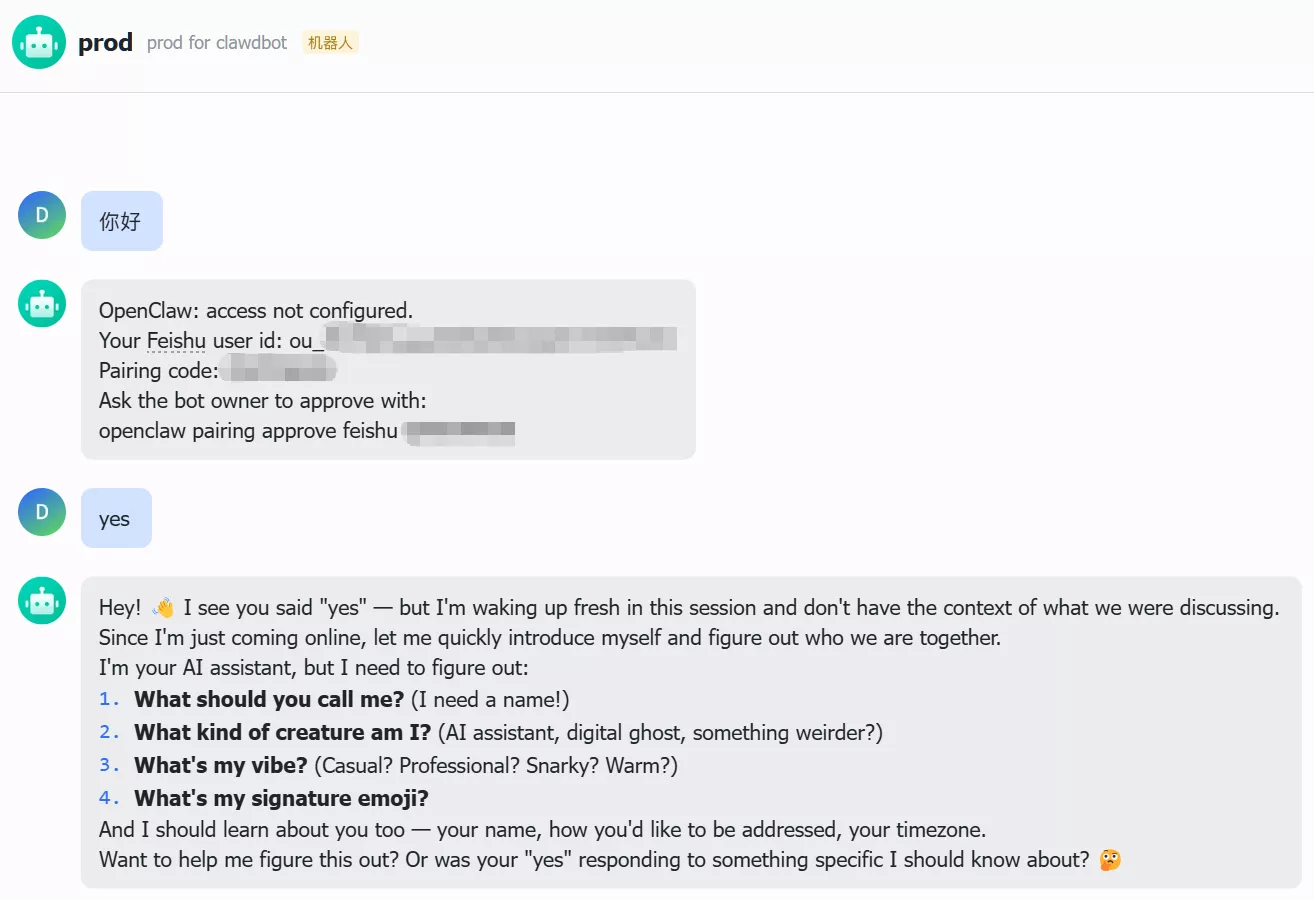The width and height of the screenshot is (1314, 900).
Task: Select the "yes" message bubble
Action: (x=116, y=518)
